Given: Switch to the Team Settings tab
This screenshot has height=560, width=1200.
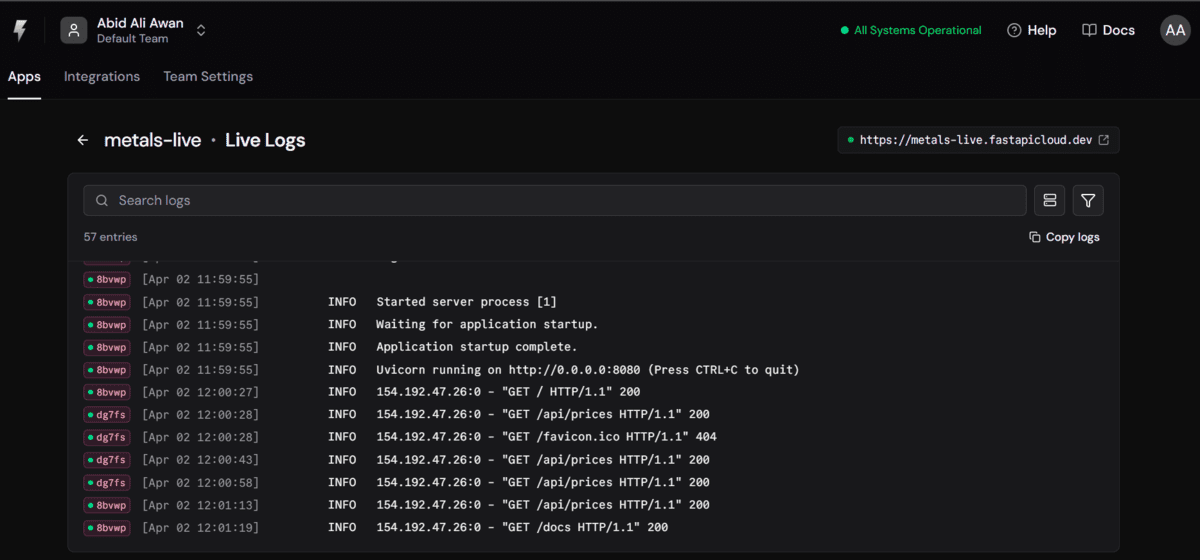Looking at the screenshot, I should tap(208, 77).
